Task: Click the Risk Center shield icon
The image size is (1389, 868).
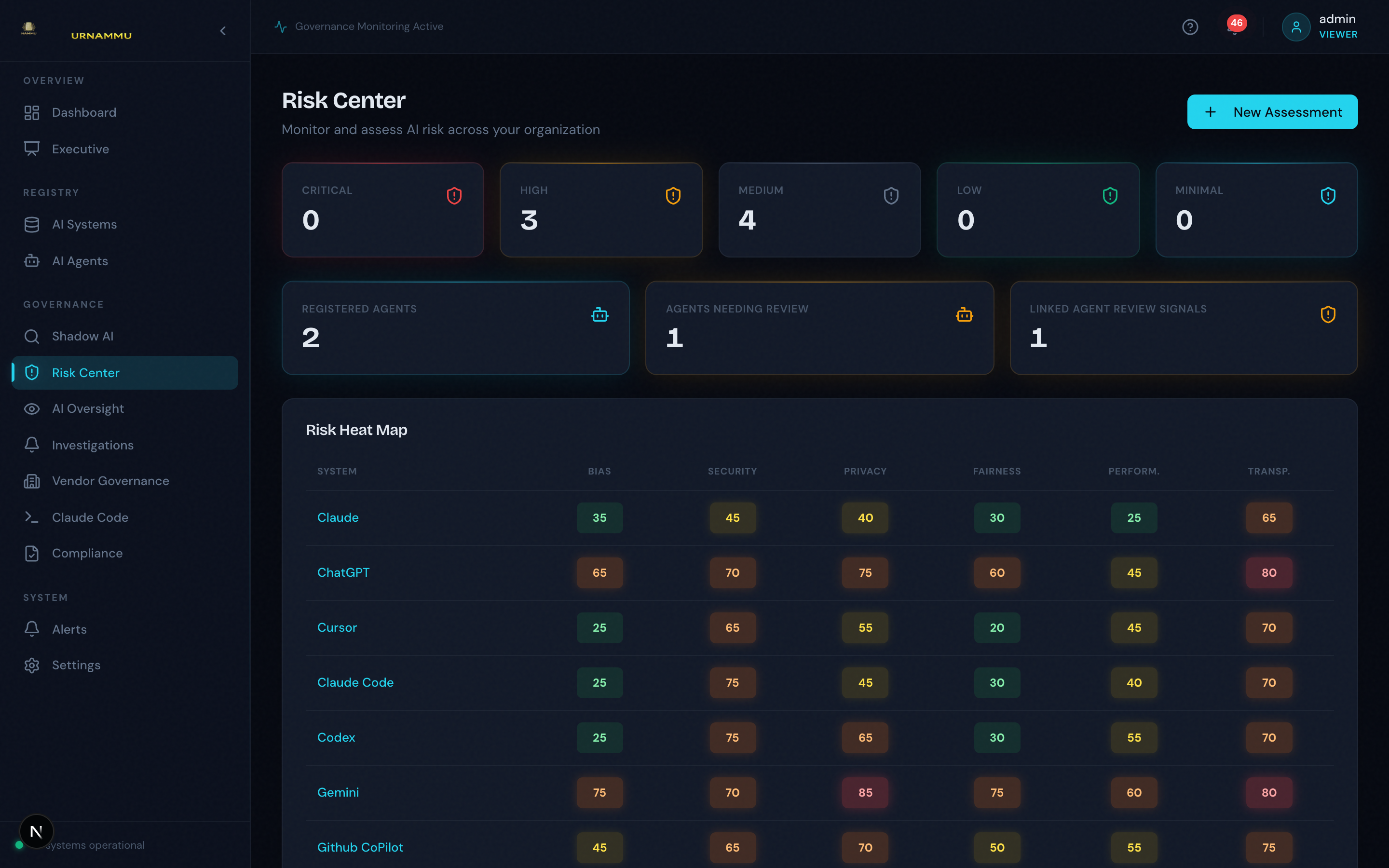Action: point(31,373)
